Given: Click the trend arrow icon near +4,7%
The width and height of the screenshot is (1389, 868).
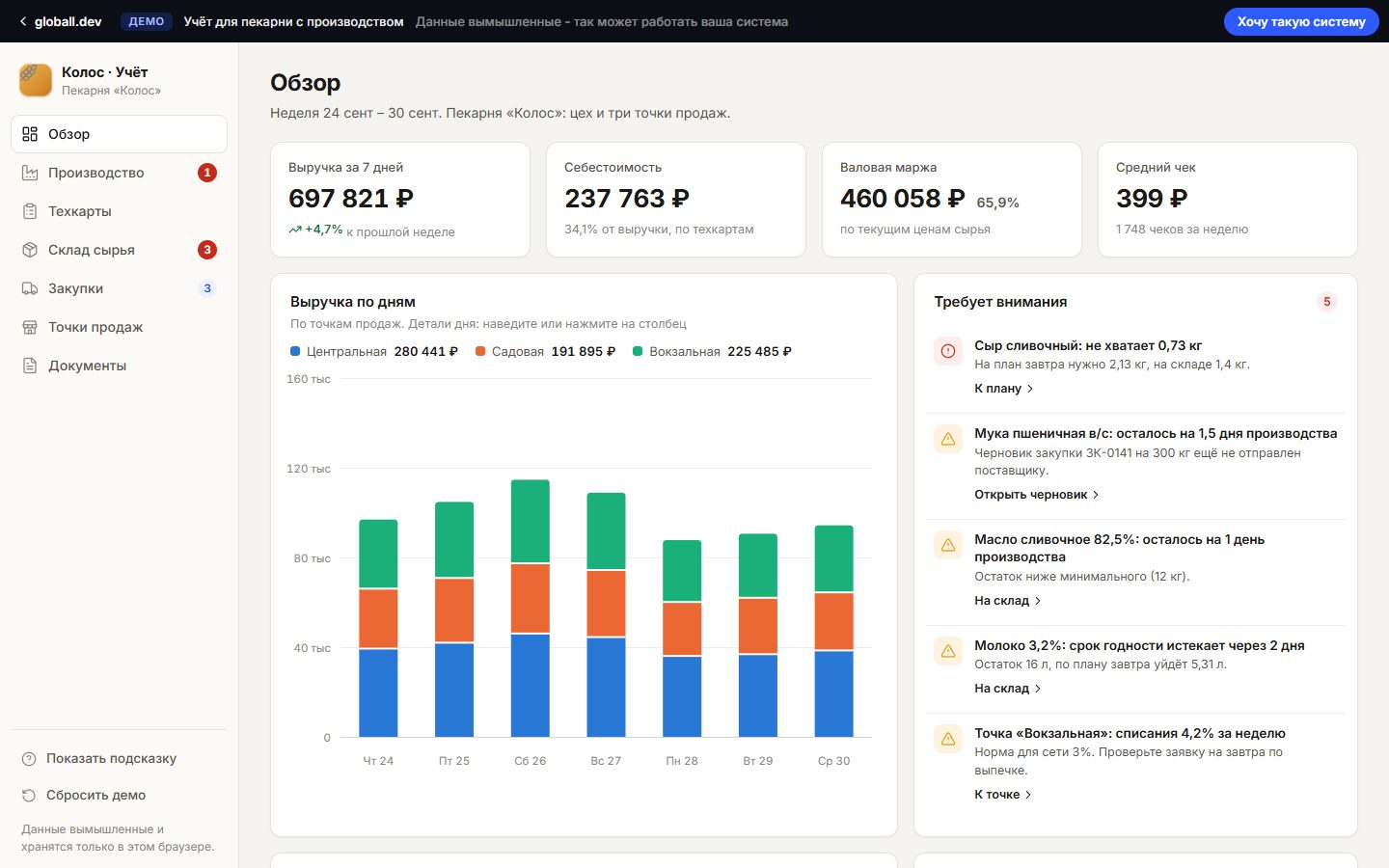Looking at the screenshot, I should click(x=295, y=230).
